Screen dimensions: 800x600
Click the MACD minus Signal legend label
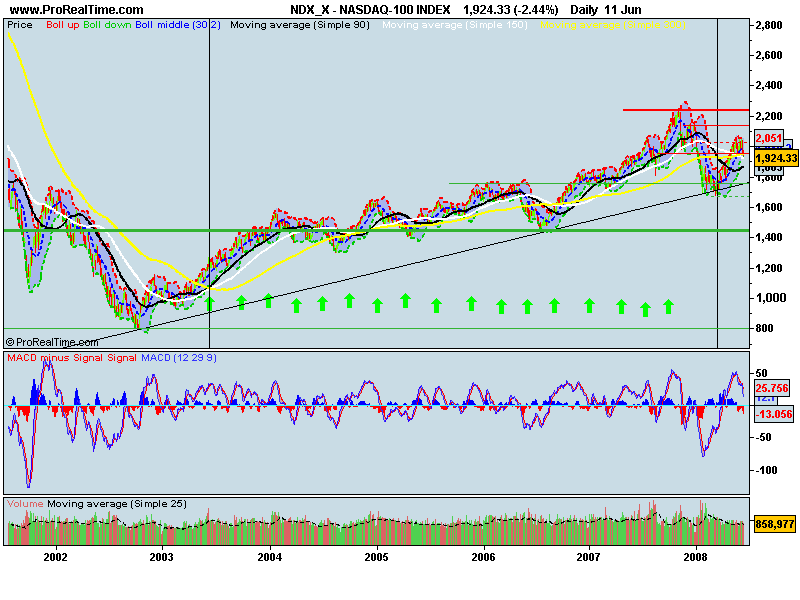click(x=57, y=358)
